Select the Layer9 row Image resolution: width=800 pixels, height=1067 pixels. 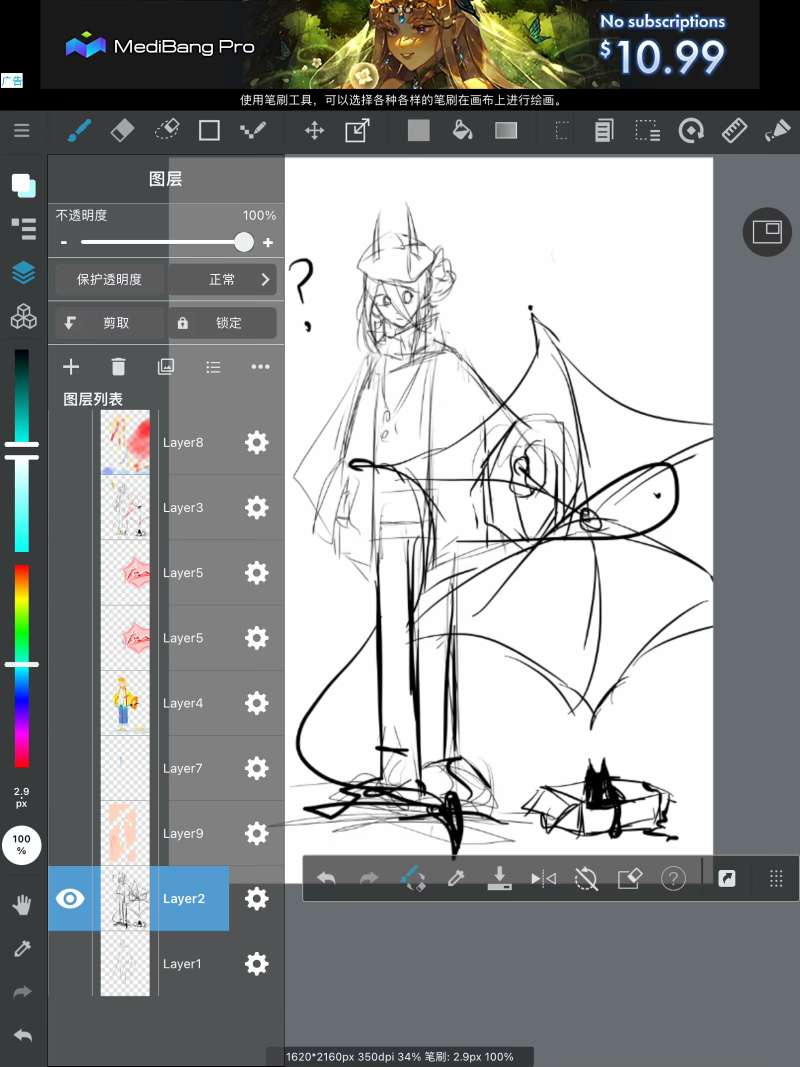tap(166, 834)
